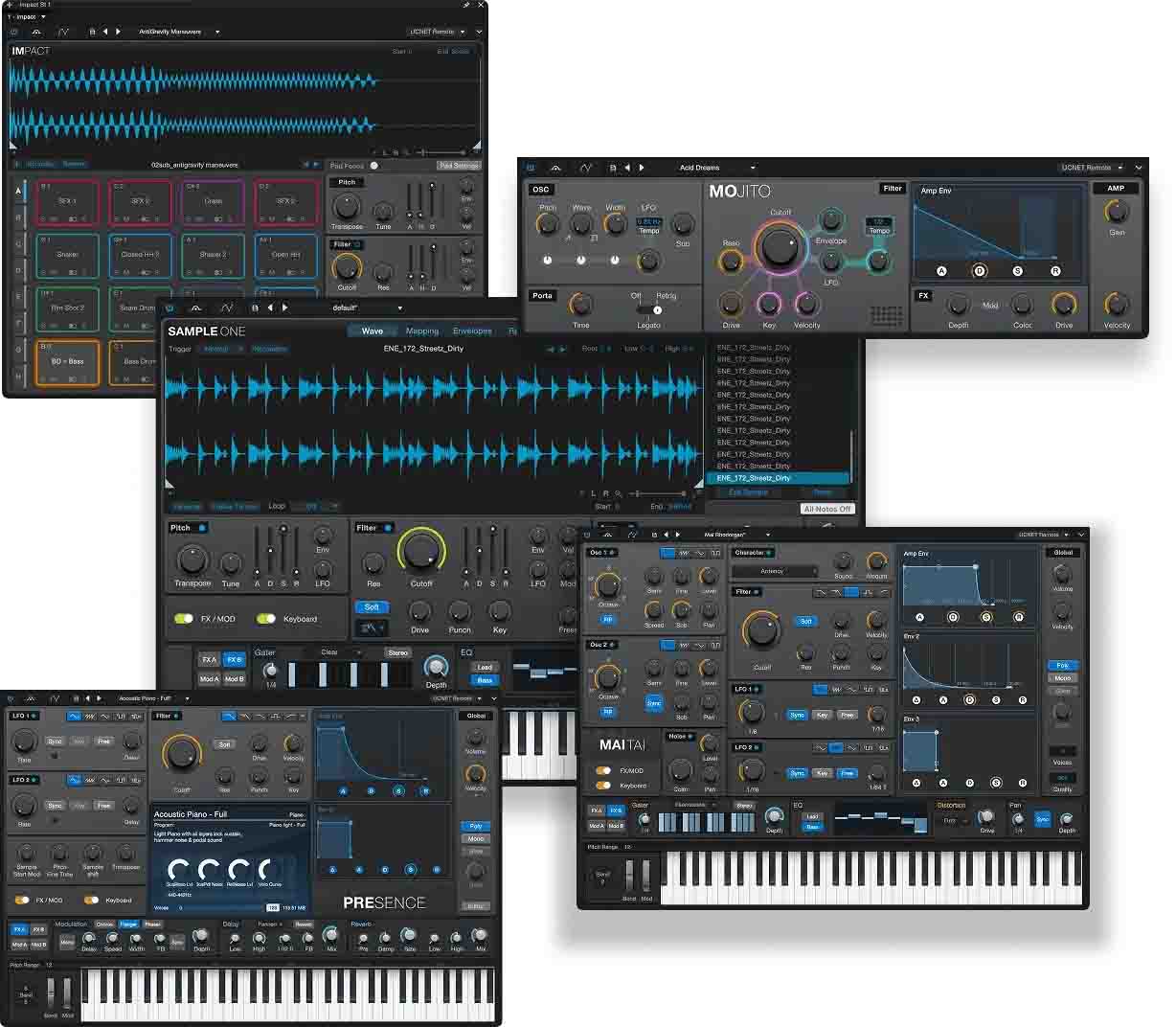Click the Mojito power icon
The width and height of the screenshot is (1176, 1027).
tap(531, 168)
